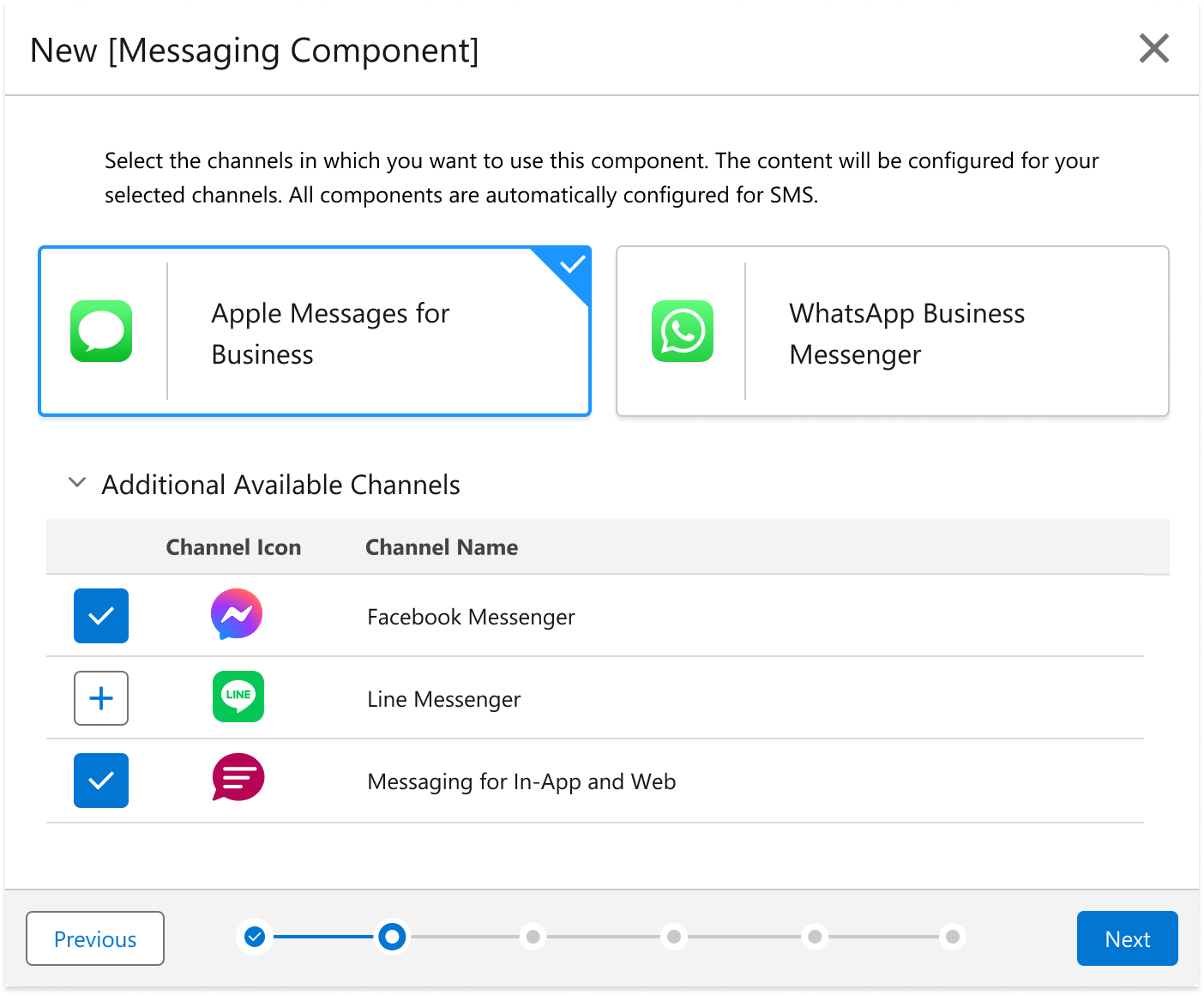Screen dimensions: 1204x995
Task: Click the Messaging for In-App and Web icon
Action: (238, 777)
